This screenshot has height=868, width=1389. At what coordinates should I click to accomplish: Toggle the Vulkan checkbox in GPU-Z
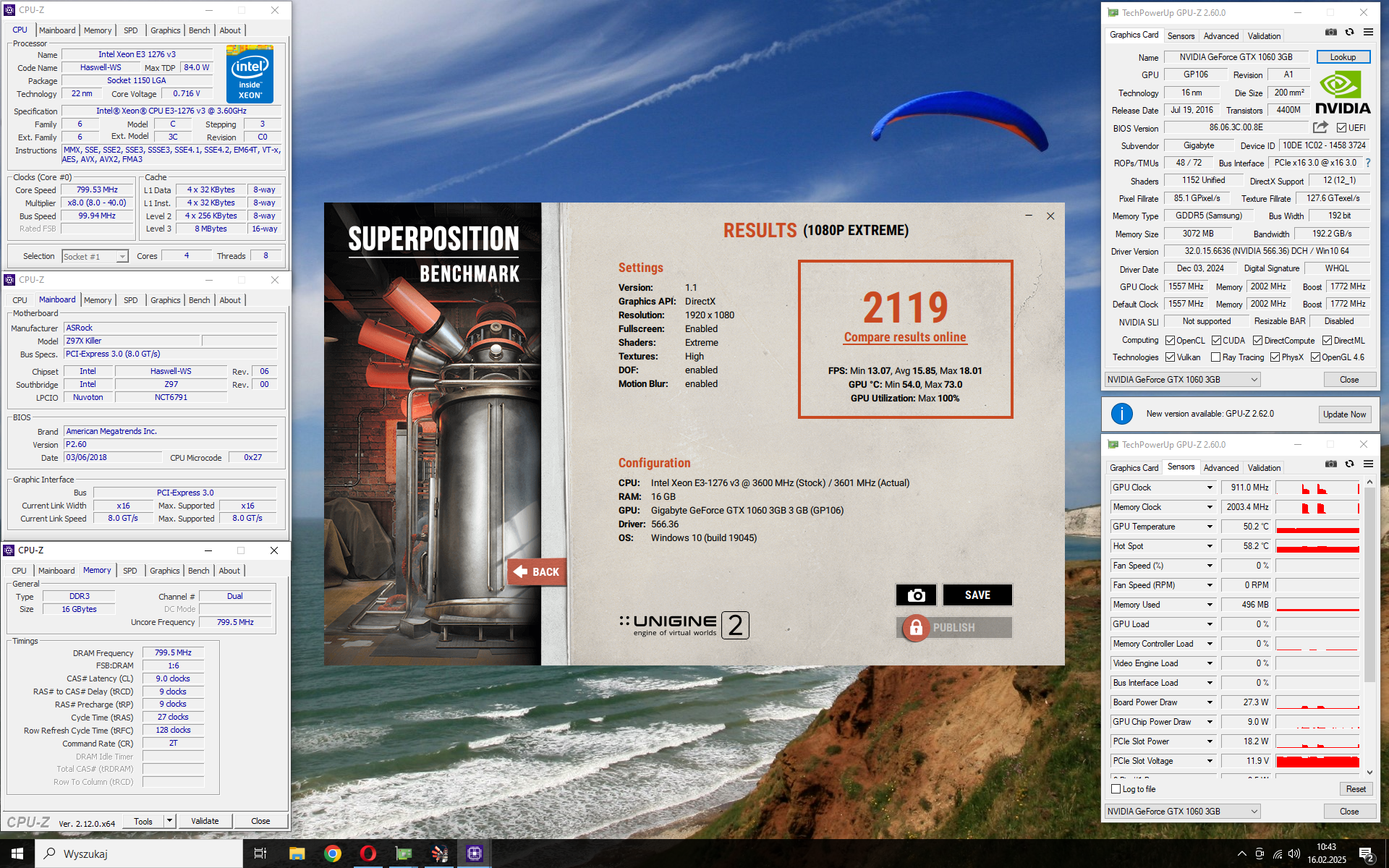1170,357
